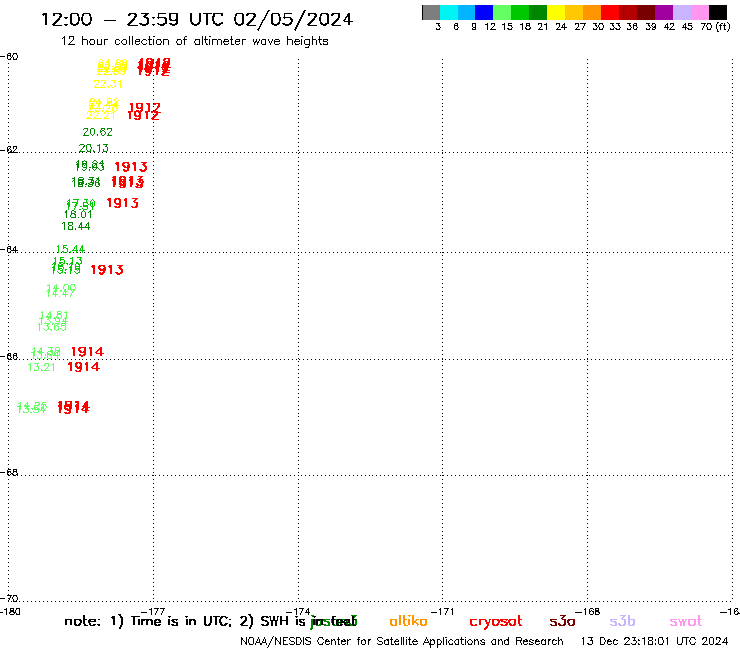Click the '13 Dec 23:18:01 UTC 2024' timestamp
The width and height of the screenshot is (740, 650).
654,642
